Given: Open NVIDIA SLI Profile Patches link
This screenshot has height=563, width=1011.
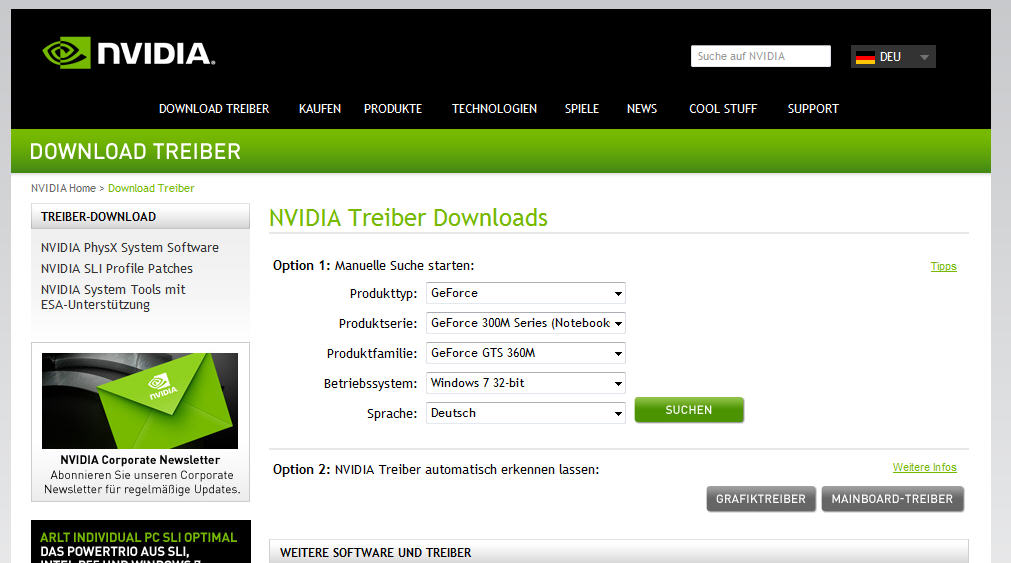Looking at the screenshot, I should pos(117,268).
